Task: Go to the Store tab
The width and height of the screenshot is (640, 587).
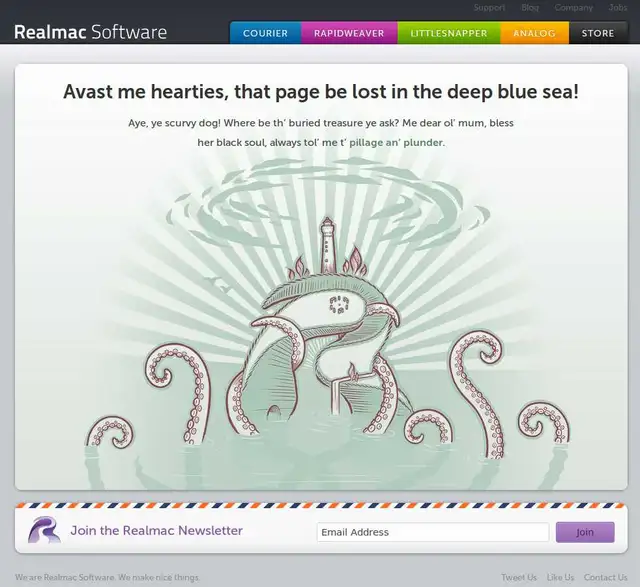Action: pyautogui.click(x=598, y=33)
